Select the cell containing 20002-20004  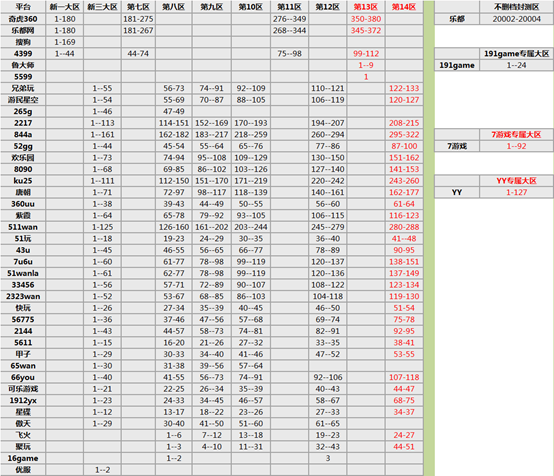point(517,19)
